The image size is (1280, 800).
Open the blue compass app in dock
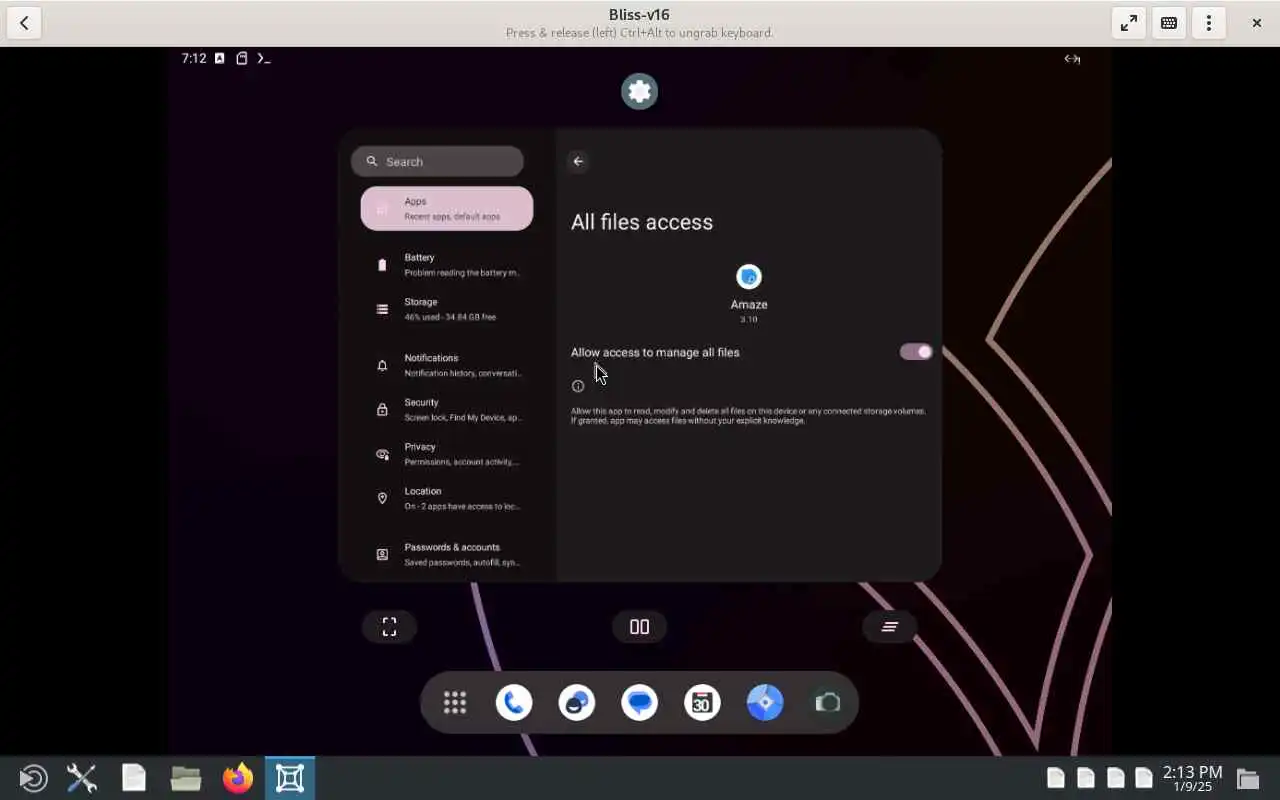click(765, 703)
